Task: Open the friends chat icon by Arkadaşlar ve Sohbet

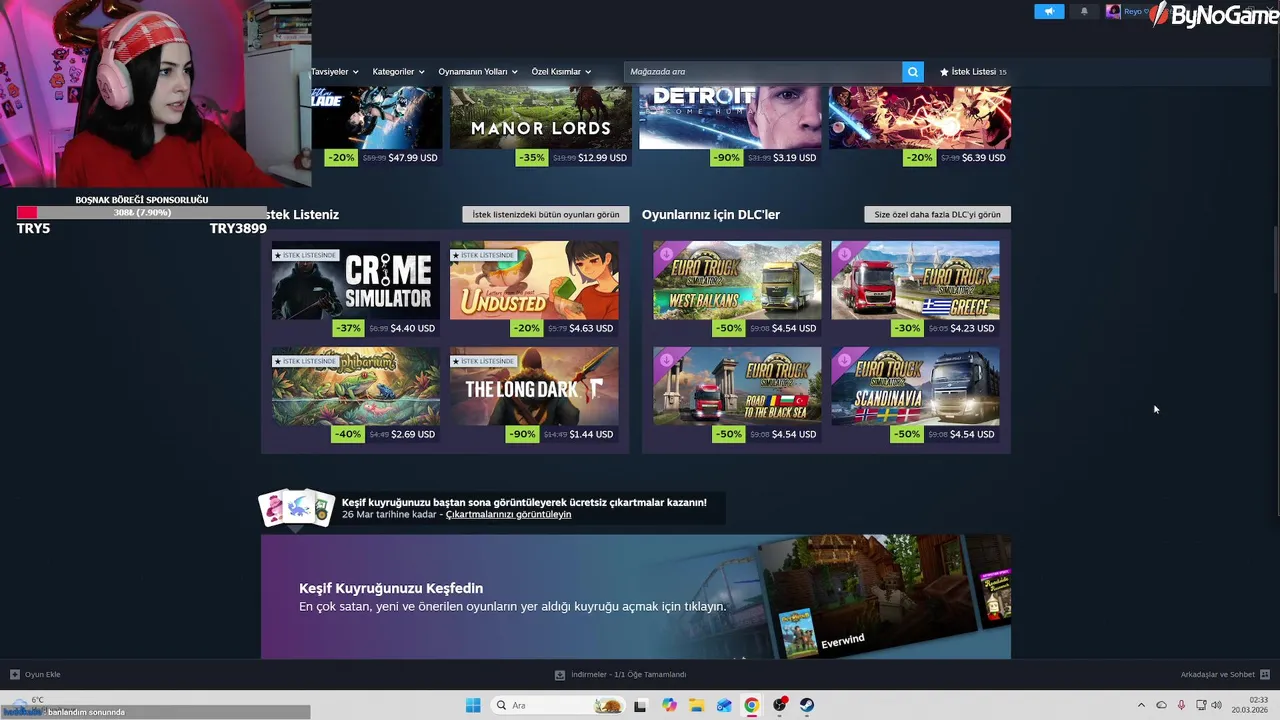Action: point(1265,674)
